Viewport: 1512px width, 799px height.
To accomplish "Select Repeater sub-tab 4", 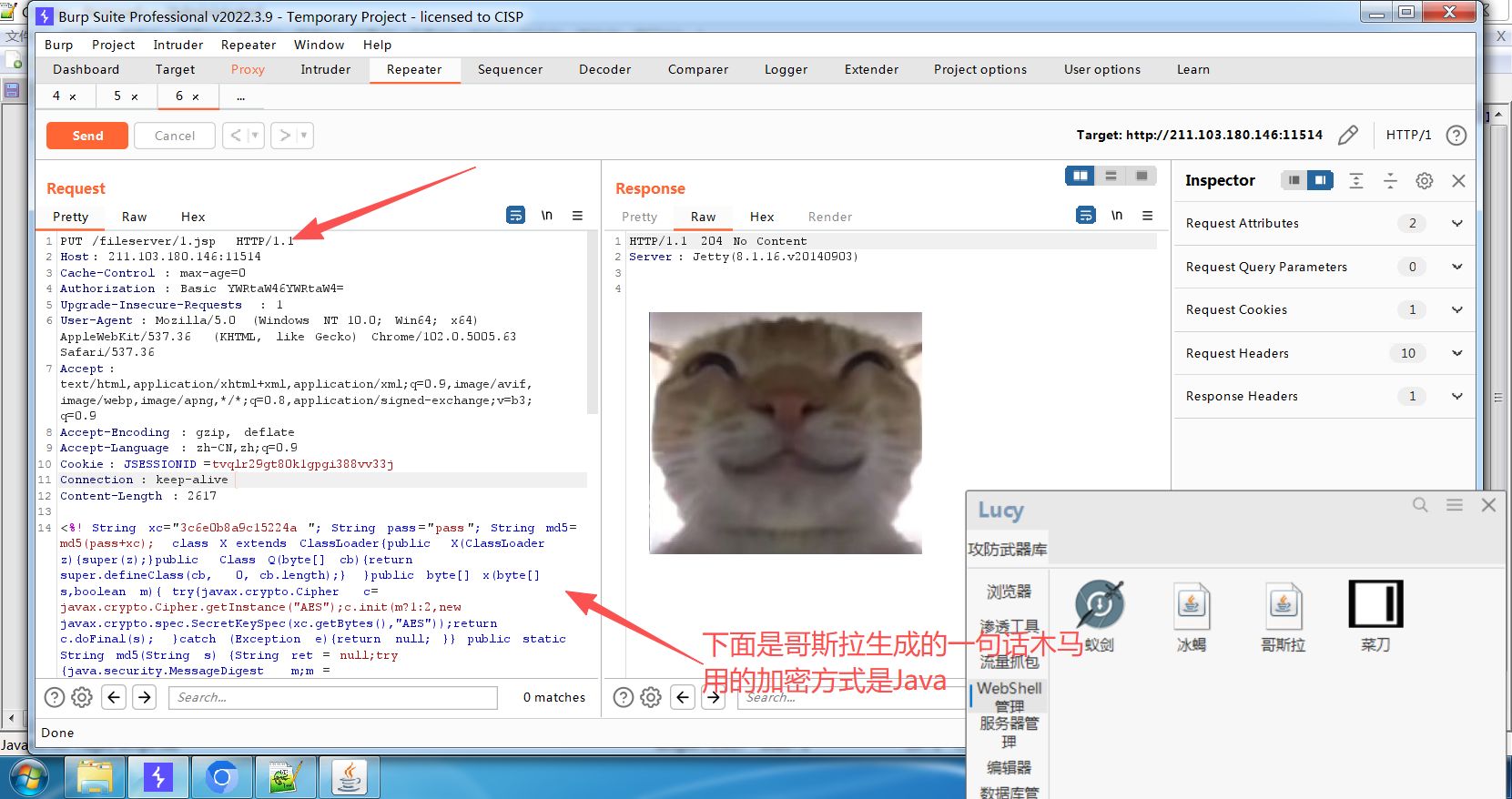I will (56, 96).
